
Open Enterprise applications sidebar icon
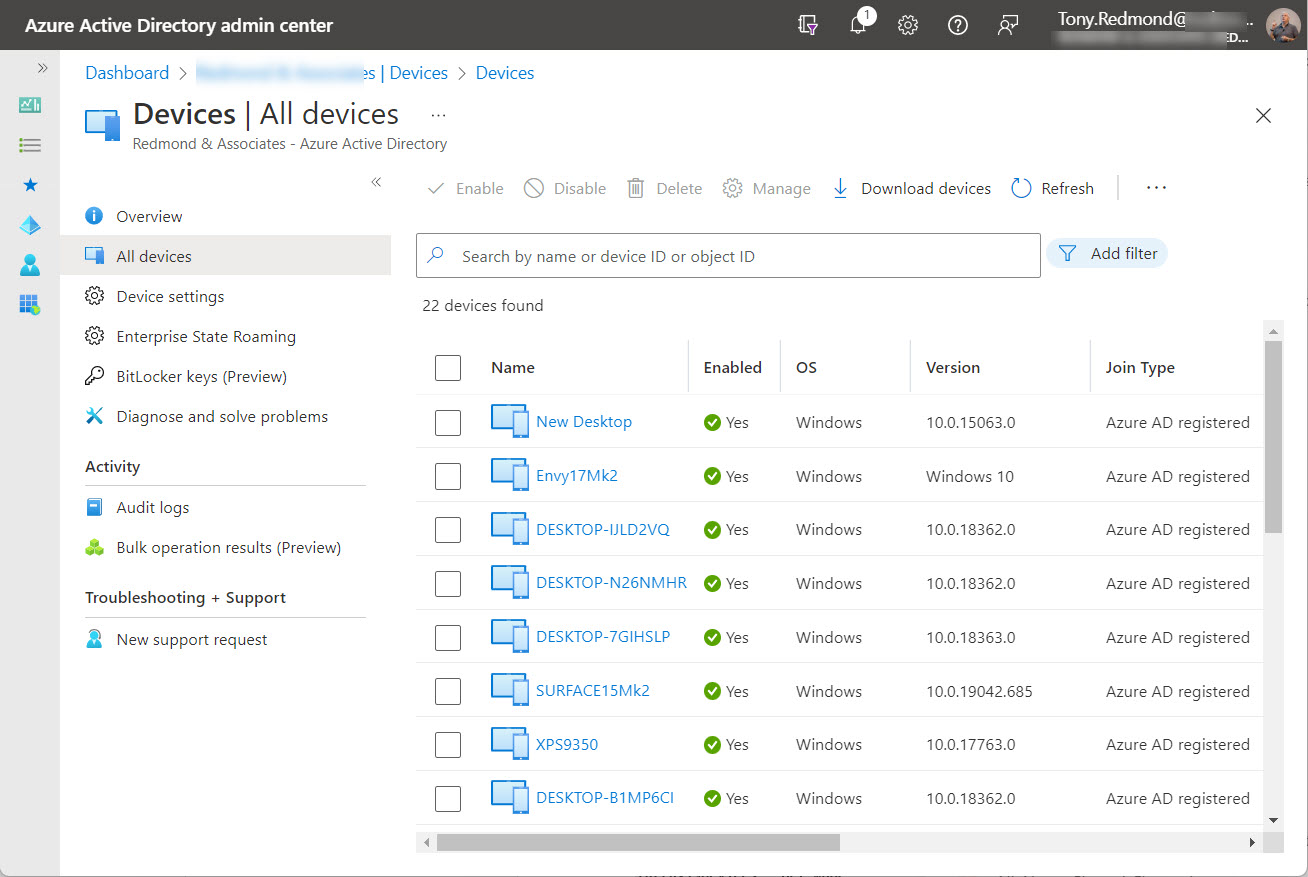coord(30,305)
